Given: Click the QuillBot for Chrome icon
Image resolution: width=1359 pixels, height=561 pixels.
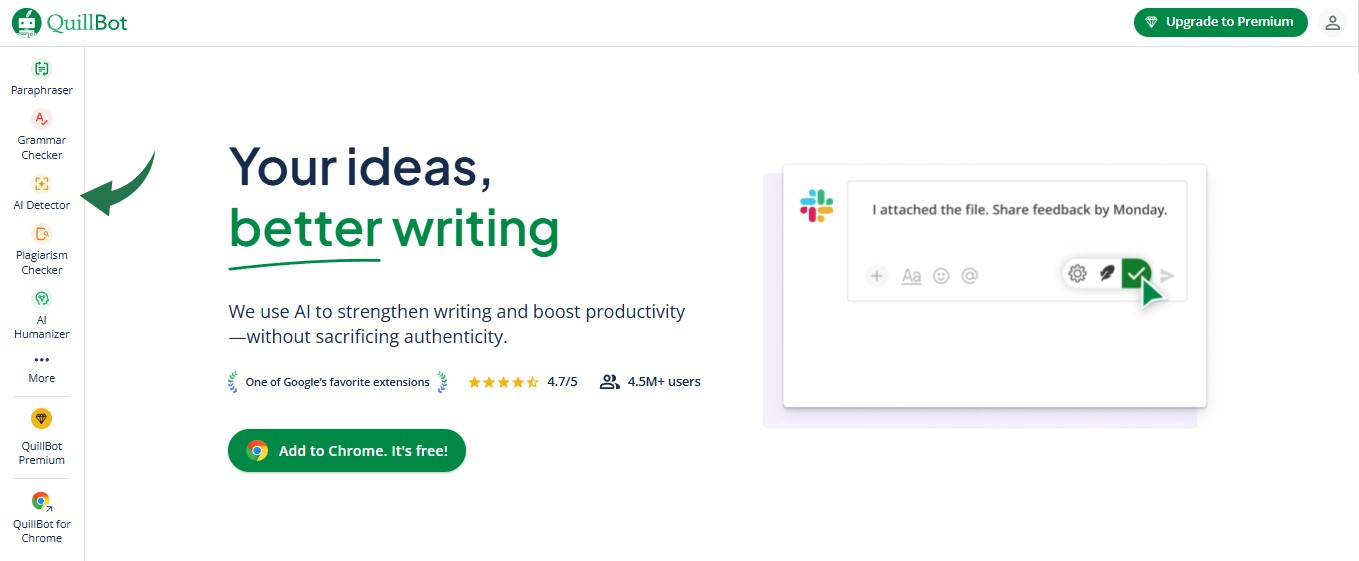Looking at the screenshot, I should (x=41, y=501).
